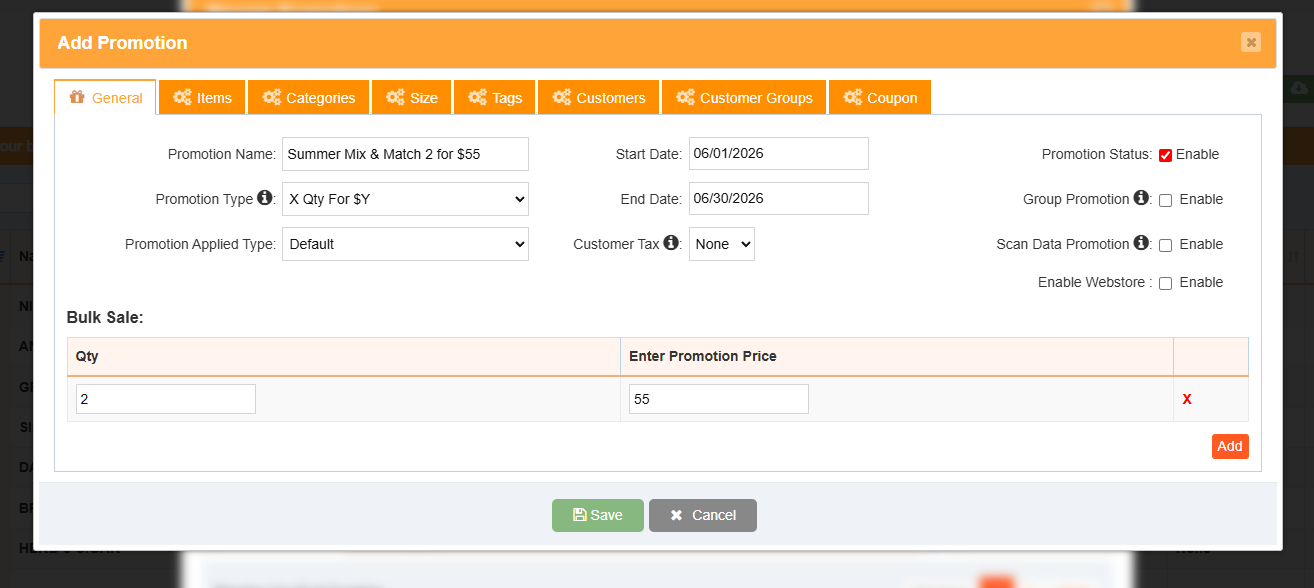Viewport: 1314px width, 588px height.
Task: Open the Categories tab
Action: point(309,98)
